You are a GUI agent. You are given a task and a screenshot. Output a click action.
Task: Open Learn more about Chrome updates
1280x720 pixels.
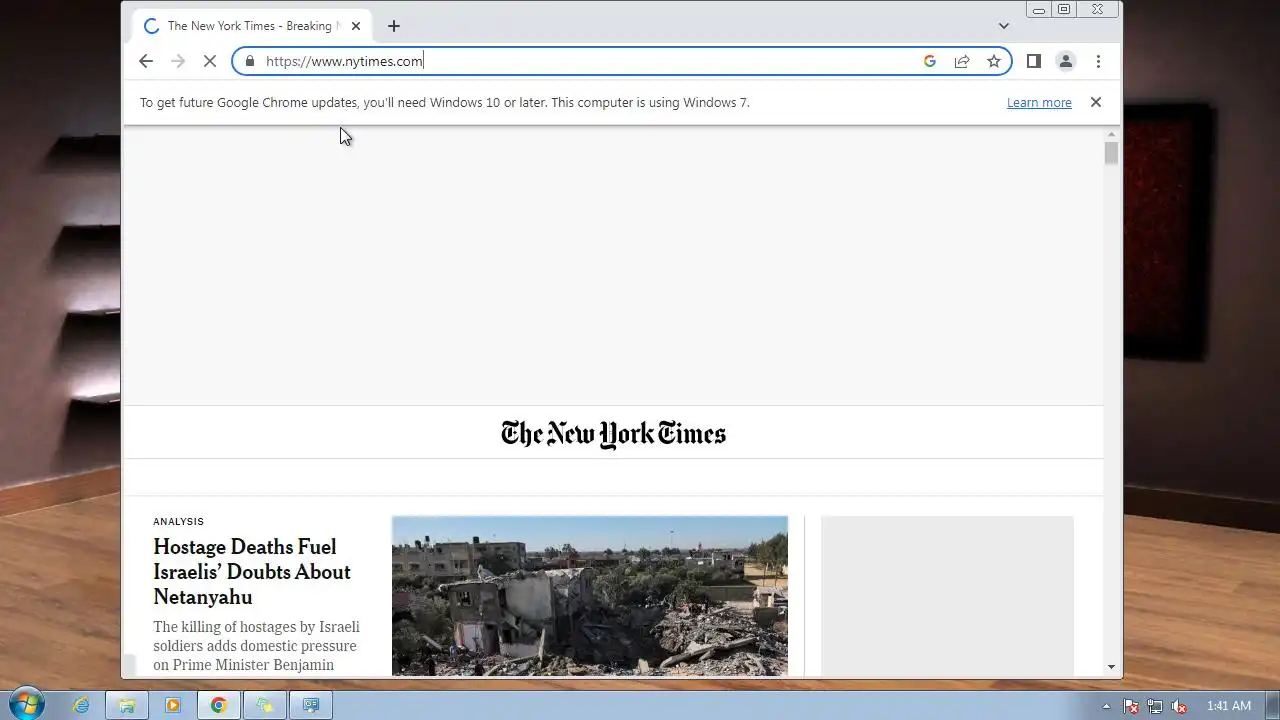pyautogui.click(x=1039, y=102)
